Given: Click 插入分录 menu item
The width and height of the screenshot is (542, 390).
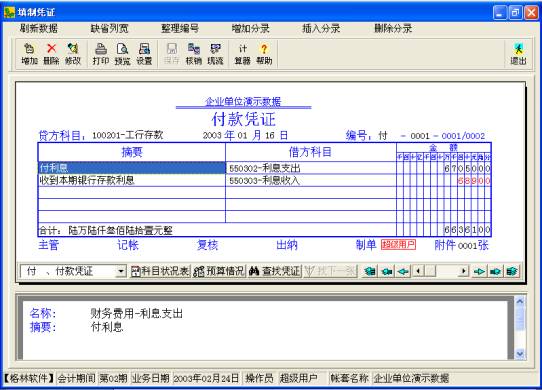Looking at the screenshot, I should click(321, 28).
